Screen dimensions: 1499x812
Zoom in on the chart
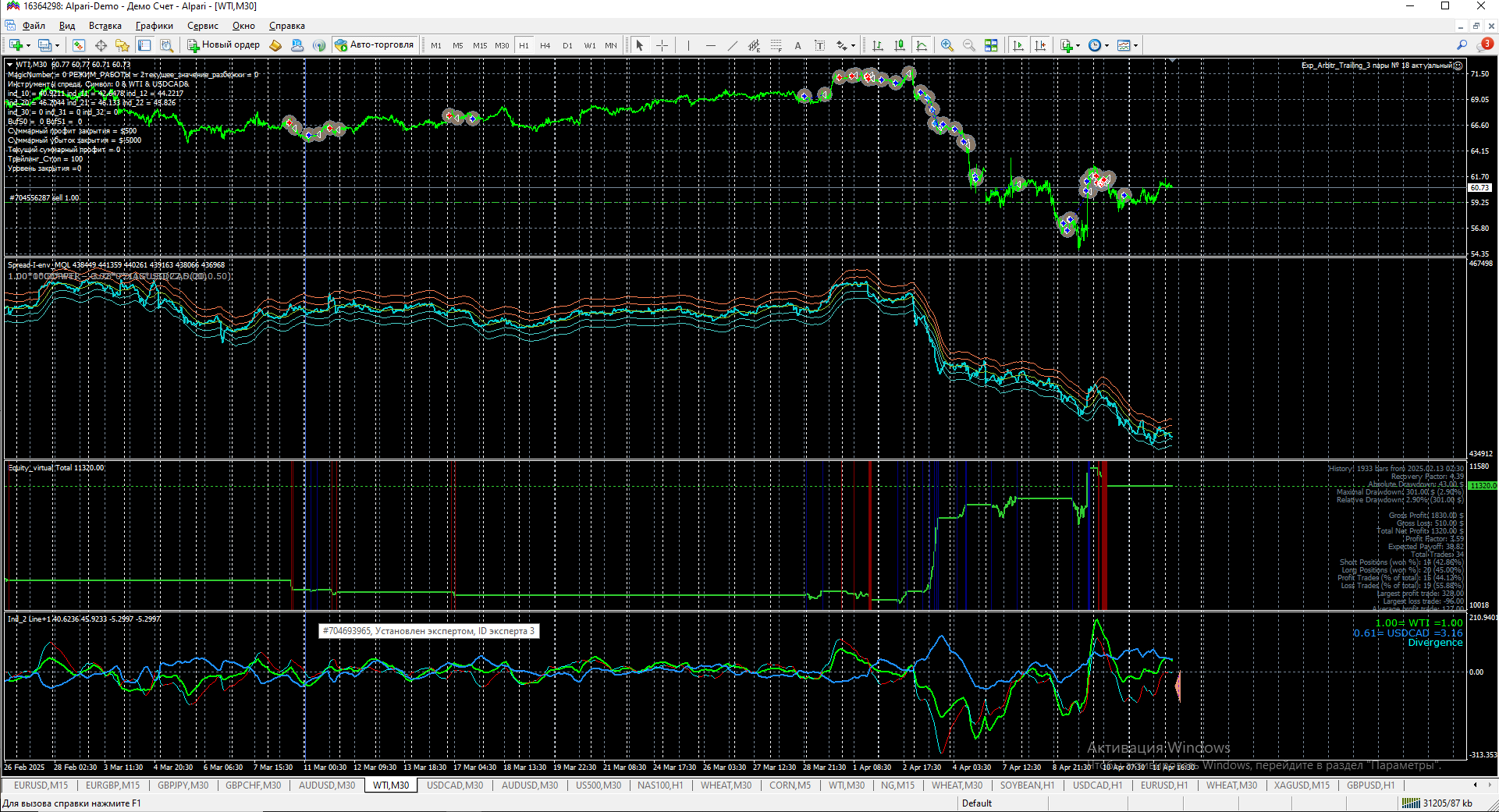coord(947,45)
